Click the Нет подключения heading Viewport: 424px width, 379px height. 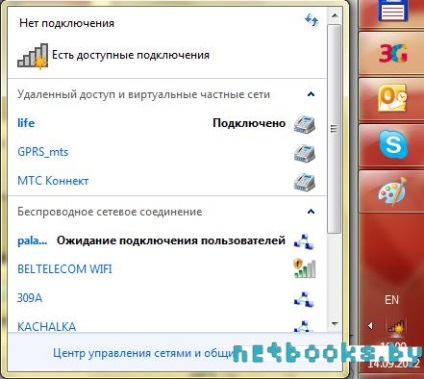pos(67,23)
